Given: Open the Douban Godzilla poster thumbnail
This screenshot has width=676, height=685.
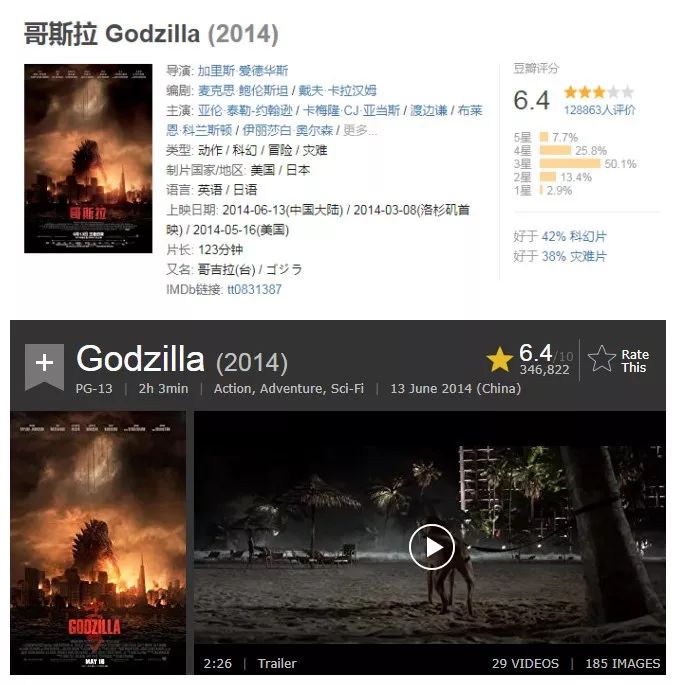Looking at the screenshot, I should [x=88, y=158].
